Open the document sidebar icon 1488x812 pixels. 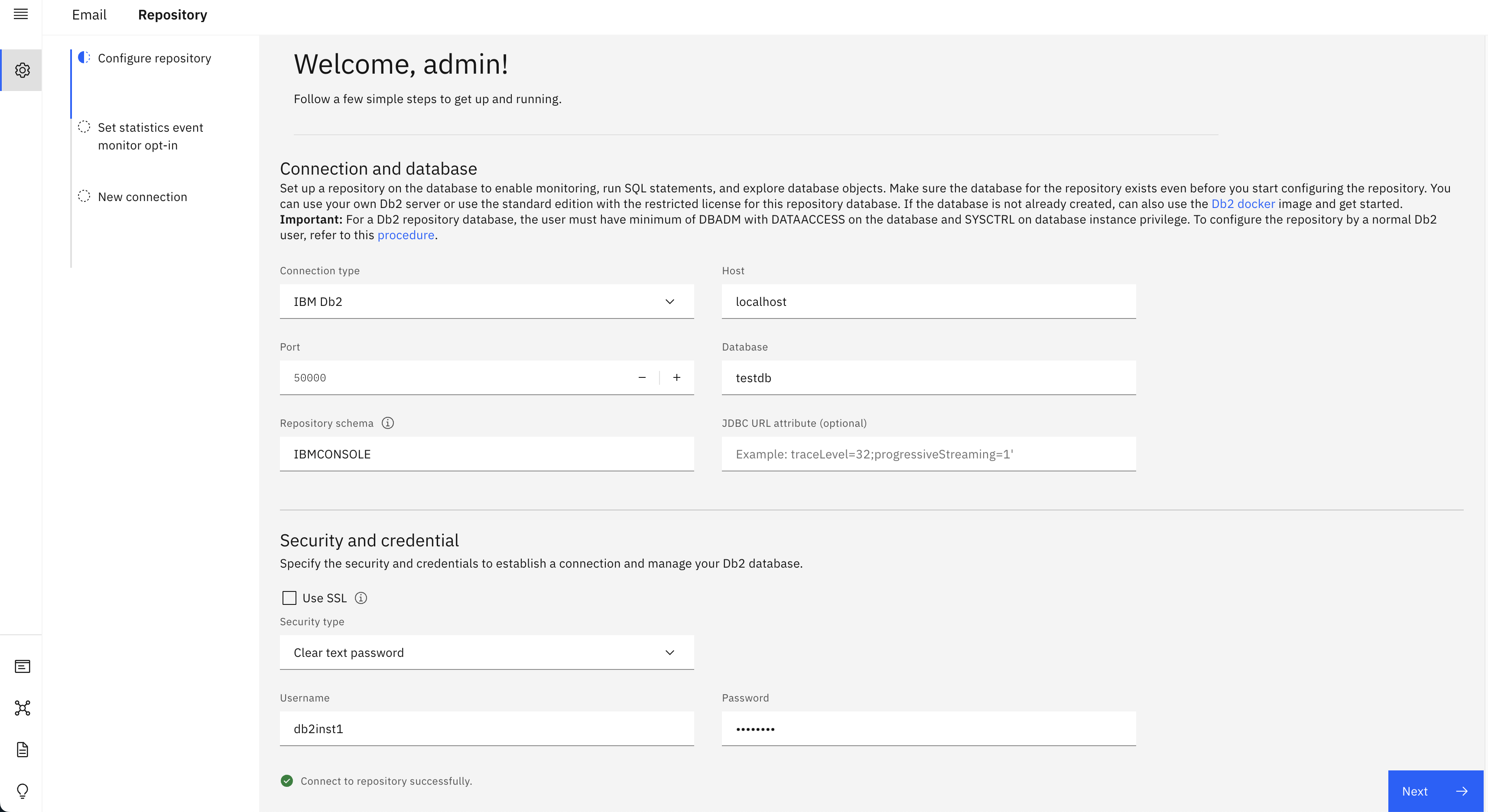point(22,750)
